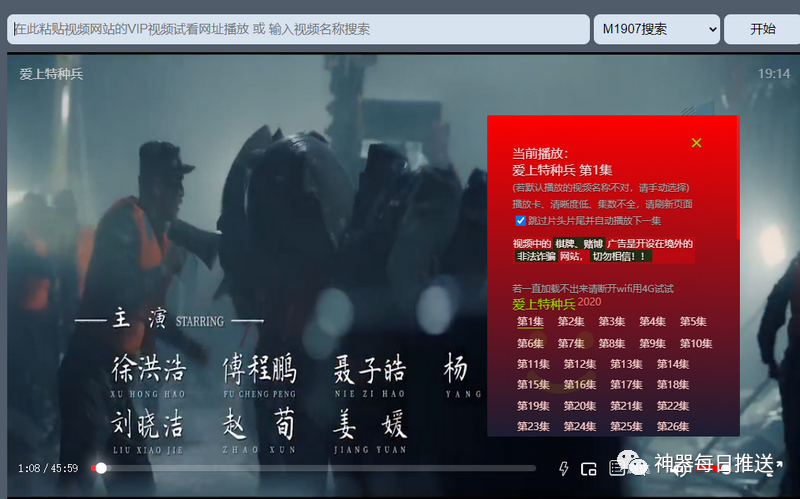Select episode 第8集
The width and height of the screenshot is (800, 499).
point(612,343)
